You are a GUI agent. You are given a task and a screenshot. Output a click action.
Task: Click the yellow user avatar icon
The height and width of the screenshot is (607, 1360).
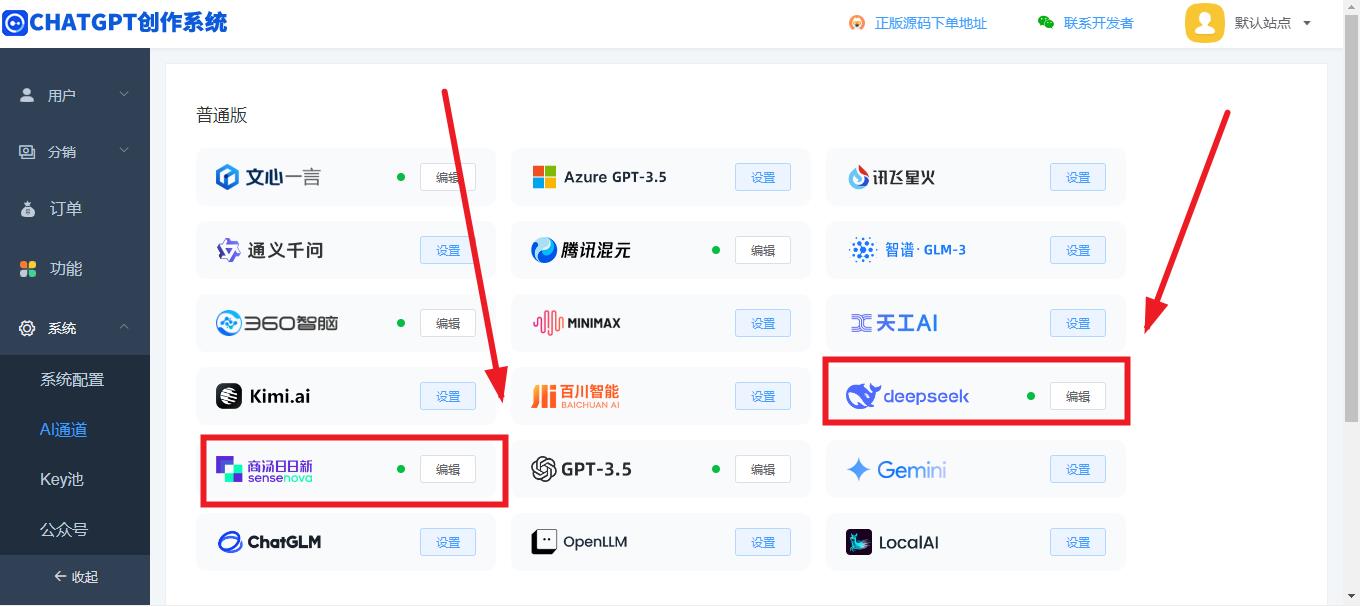coord(1204,23)
